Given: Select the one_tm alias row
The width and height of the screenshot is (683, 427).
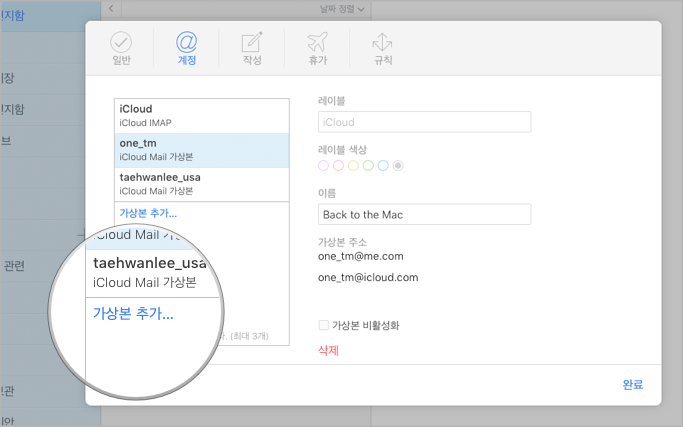Looking at the screenshot, I should tap(202, 150).
